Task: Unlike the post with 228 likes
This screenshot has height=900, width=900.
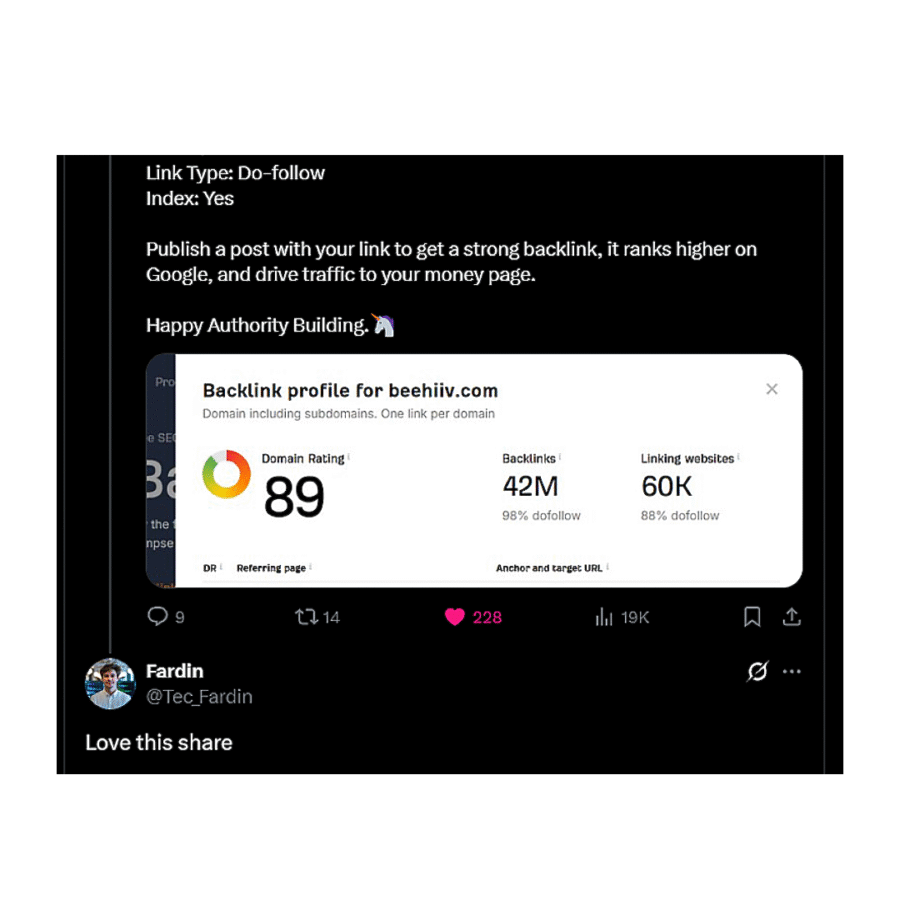Action: 455,617
